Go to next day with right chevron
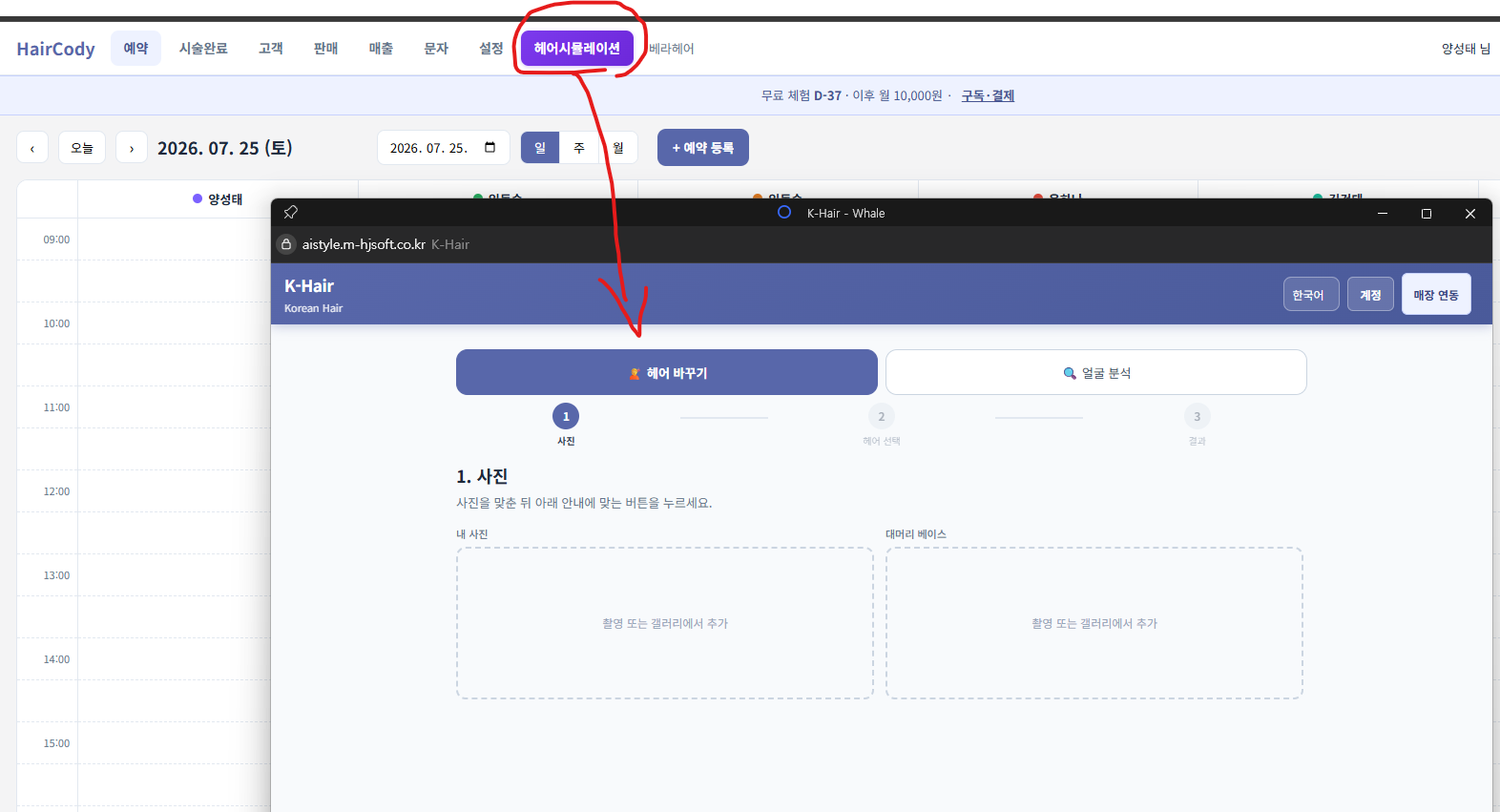This screenshot has height=812, width=1500. pos(132,148)
